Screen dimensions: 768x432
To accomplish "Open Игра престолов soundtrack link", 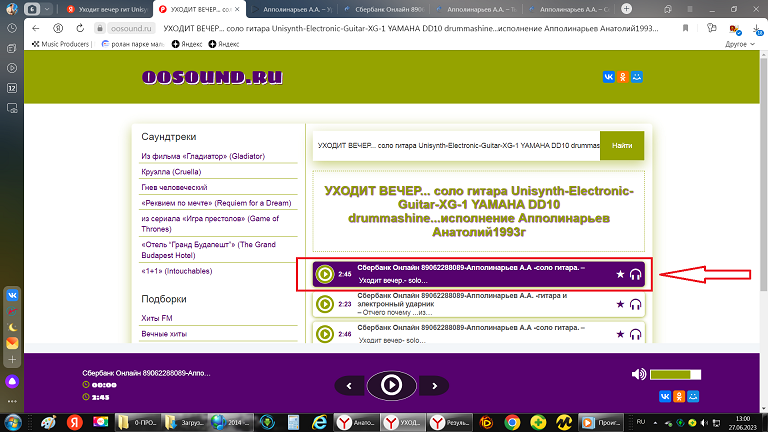I will click(x=210, y=224).
